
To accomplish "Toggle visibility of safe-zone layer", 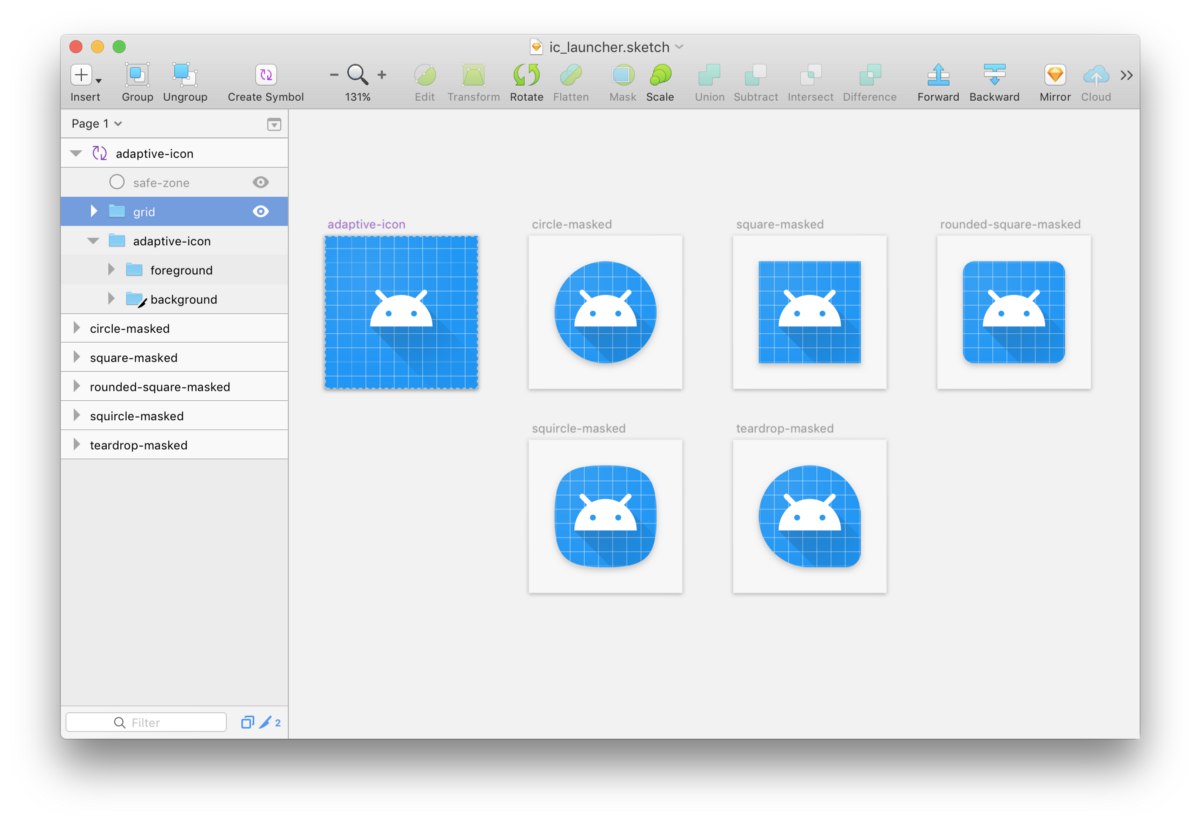I will point(260,182).
